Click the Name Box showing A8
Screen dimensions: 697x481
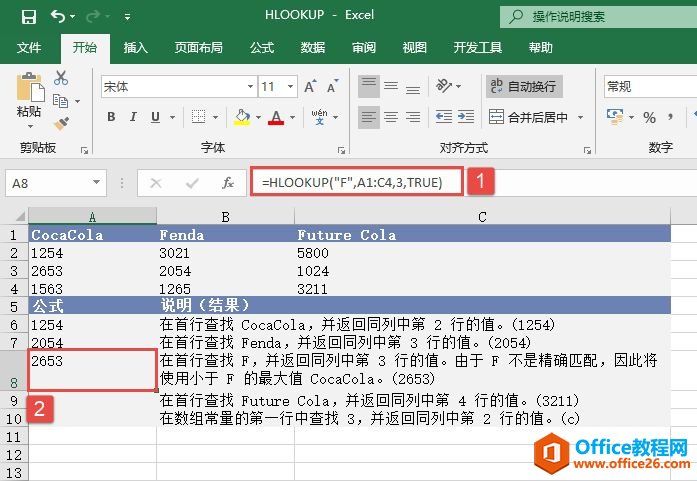[x=56, y=183]
